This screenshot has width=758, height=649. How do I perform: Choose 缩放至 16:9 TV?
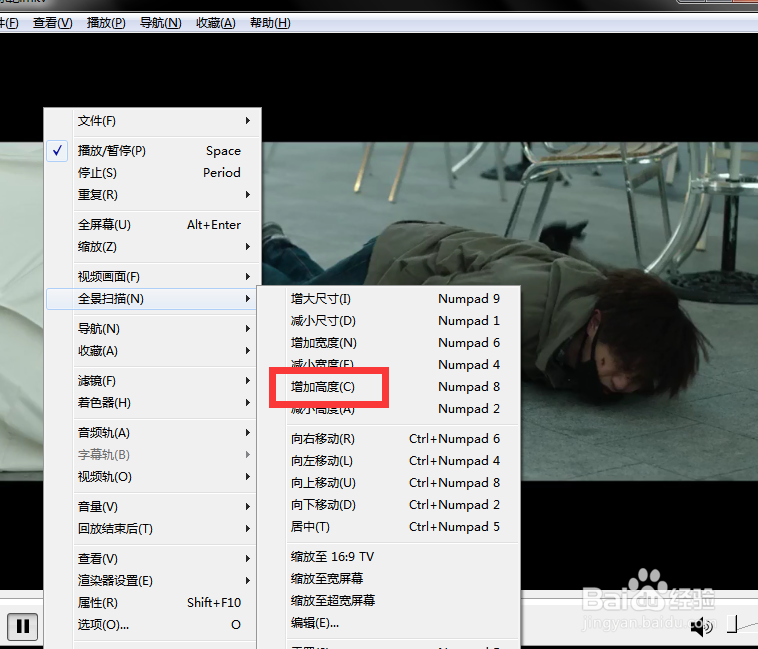point(389,557)
